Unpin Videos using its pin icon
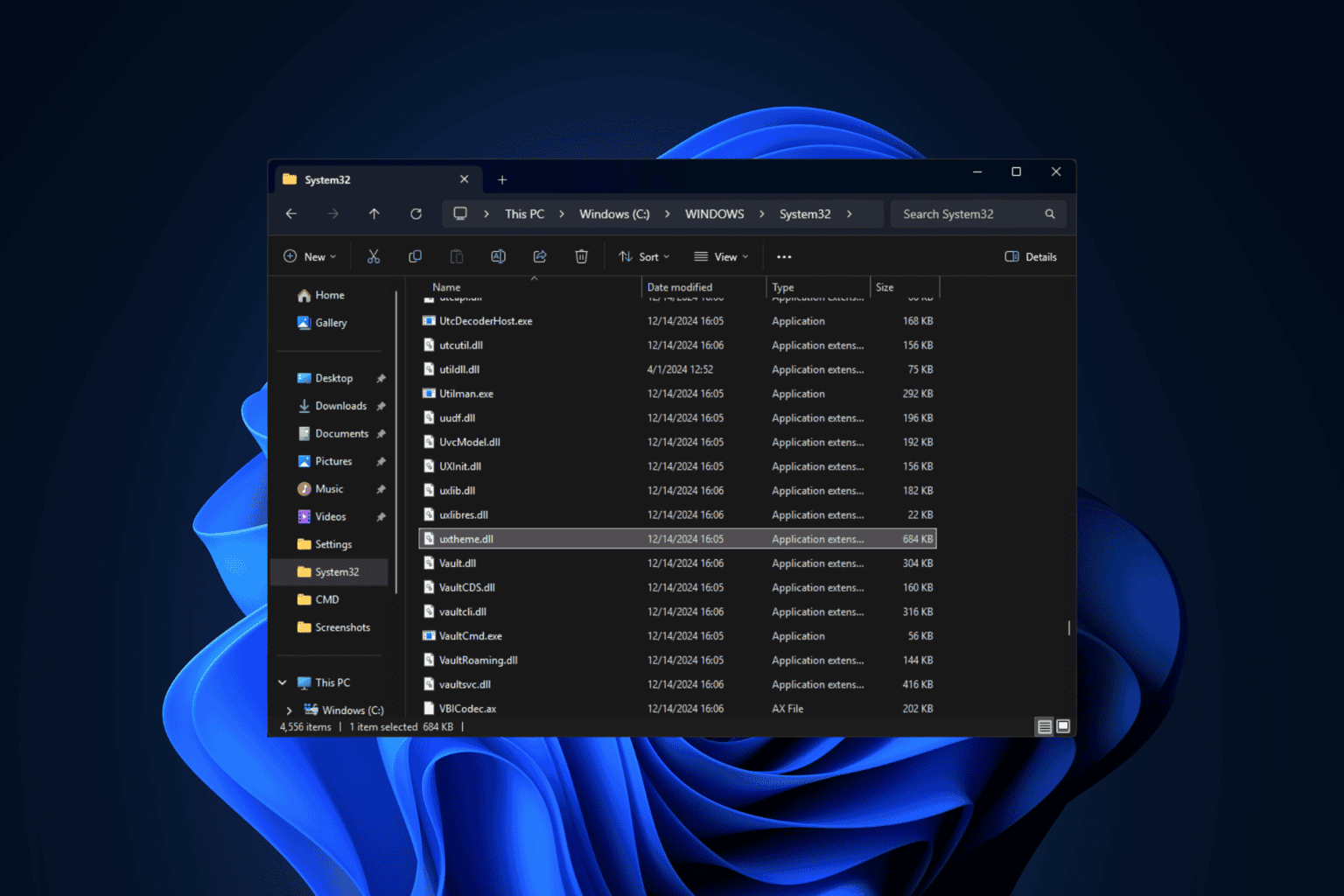Image resolution: width=1344 pixels, height=896 pixels. click(381, 517)
